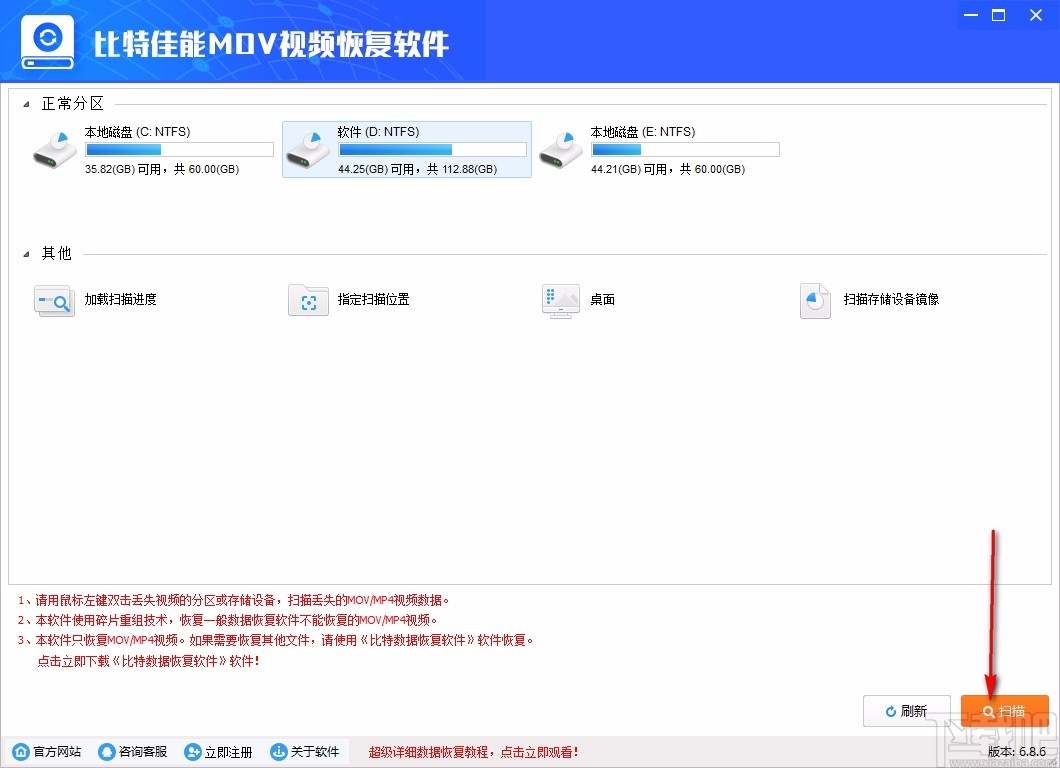Open the 关于软件 about software menu
Screen dimensions: 1060x768
(308, 752)
